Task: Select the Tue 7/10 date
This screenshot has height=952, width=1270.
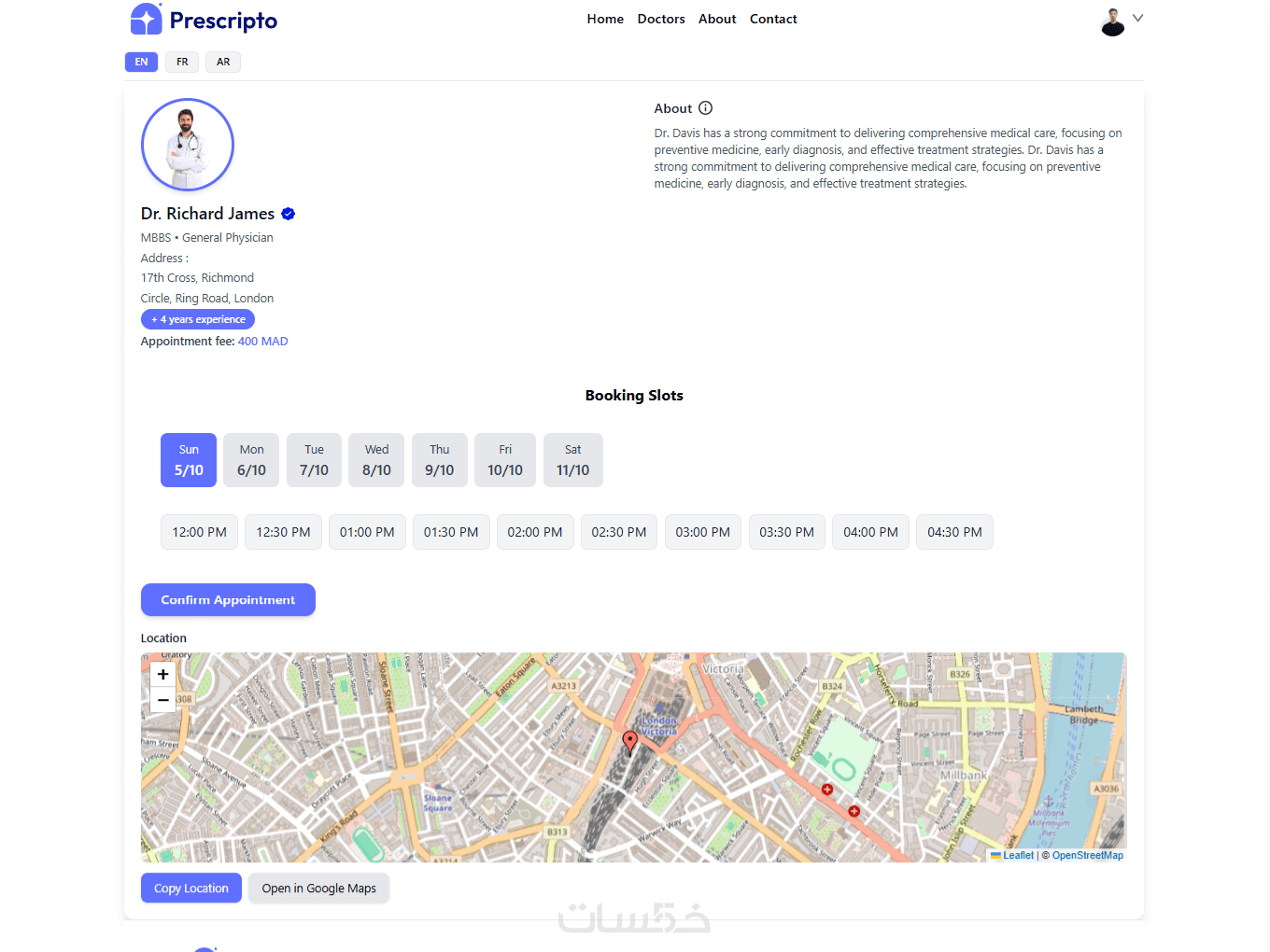Action: pos(314,460)
